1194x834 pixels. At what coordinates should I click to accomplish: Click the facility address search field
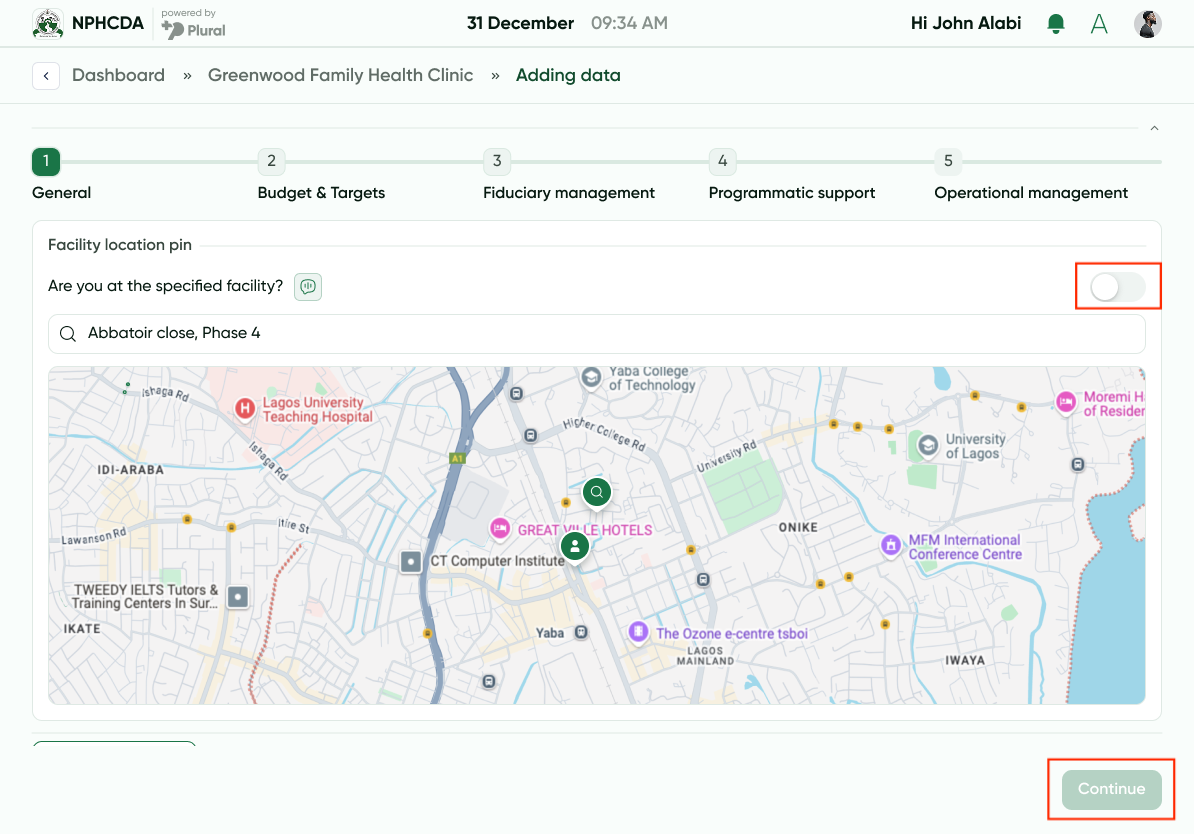(596, 334)
